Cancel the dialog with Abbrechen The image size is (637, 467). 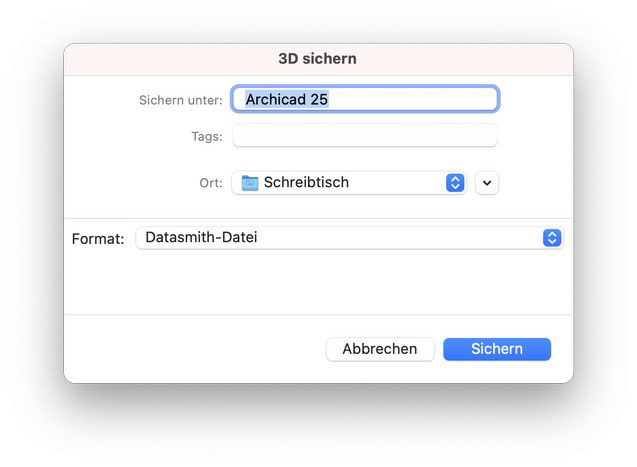380,349
